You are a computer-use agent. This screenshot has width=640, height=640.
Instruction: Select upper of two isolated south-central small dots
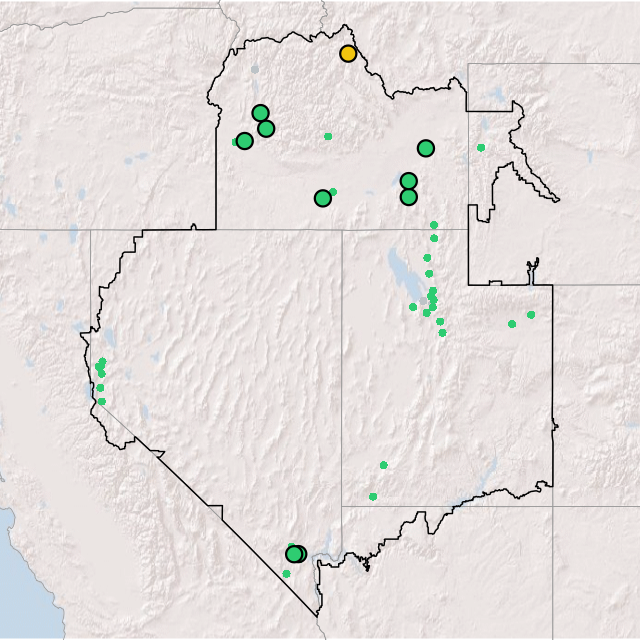point(383,465)
